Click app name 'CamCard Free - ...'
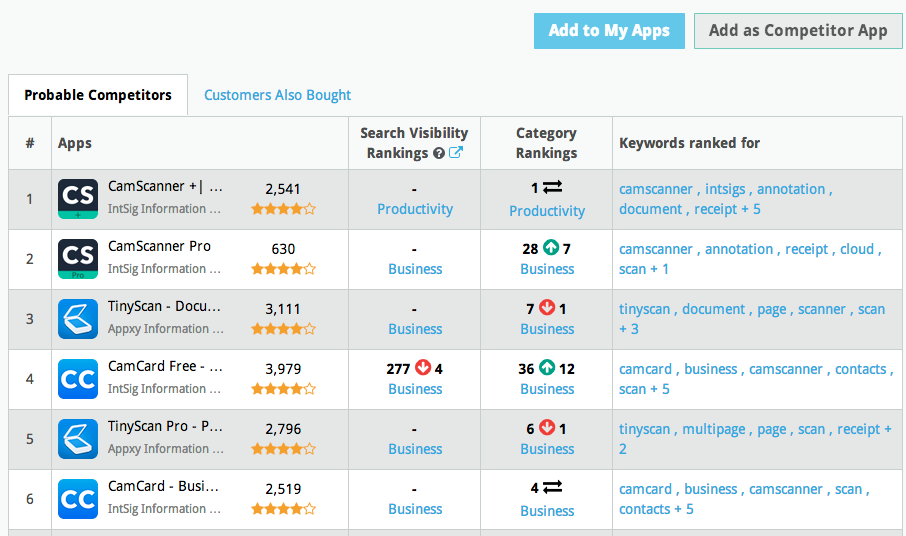The height and width of the screenshot is (536, 906). coord(165,367)
